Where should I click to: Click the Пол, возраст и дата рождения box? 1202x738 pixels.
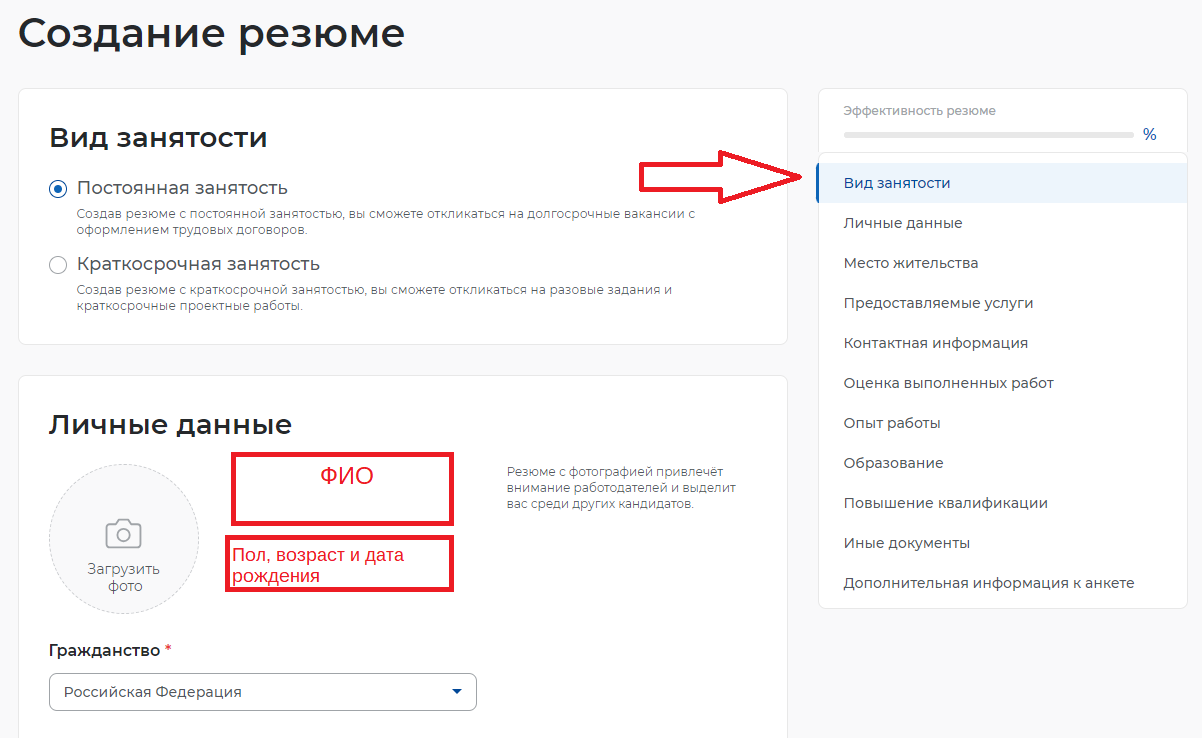[340, 564]
